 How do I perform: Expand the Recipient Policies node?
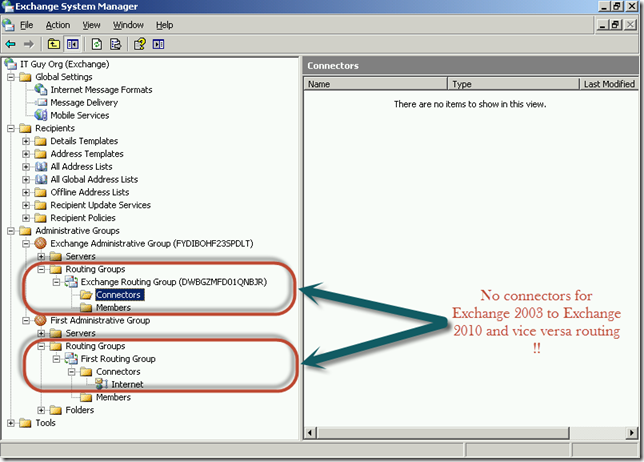pos(26,218)
